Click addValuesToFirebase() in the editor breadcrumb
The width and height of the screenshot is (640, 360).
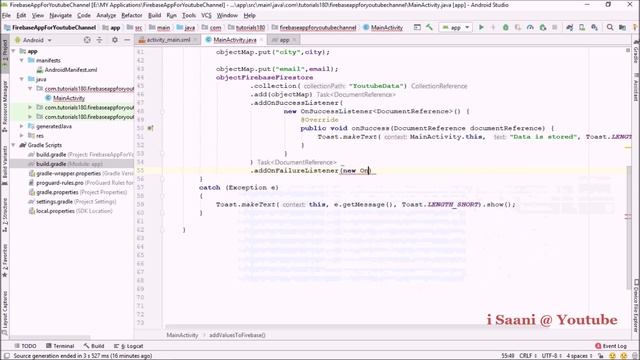(237, 335)
